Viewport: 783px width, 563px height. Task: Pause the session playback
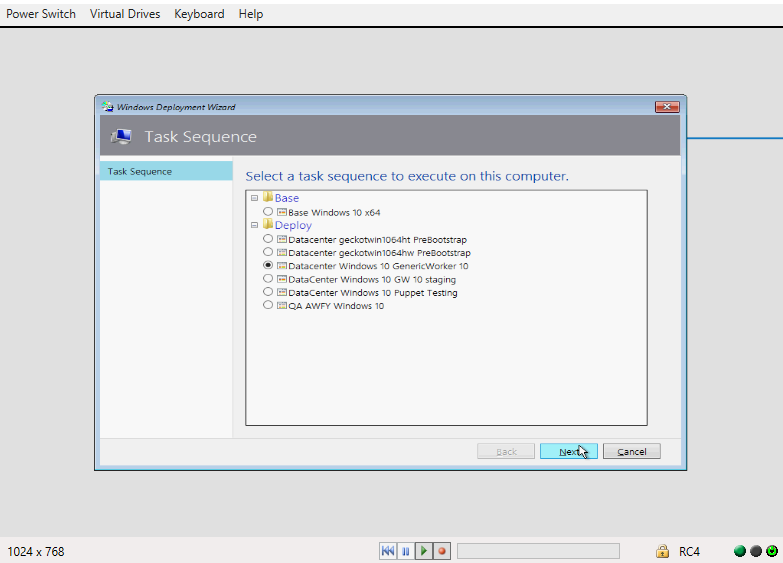tap(405, 551)
